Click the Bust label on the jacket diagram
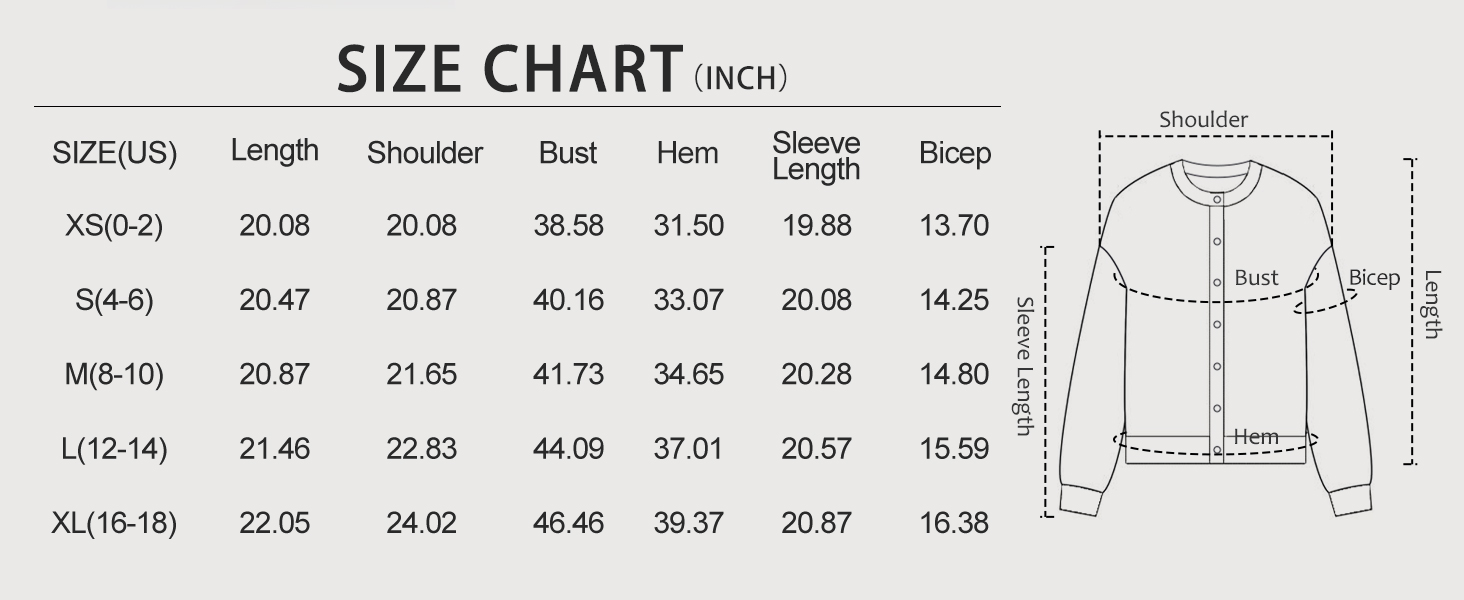Viewport: 1464px width, 600px height. 1256,278
